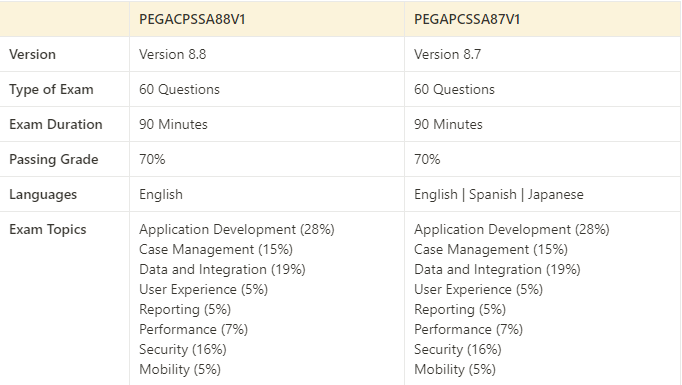
Task: Click 90 Minutes under PEGACPSSA88V1
Action: tap(173, 124)
